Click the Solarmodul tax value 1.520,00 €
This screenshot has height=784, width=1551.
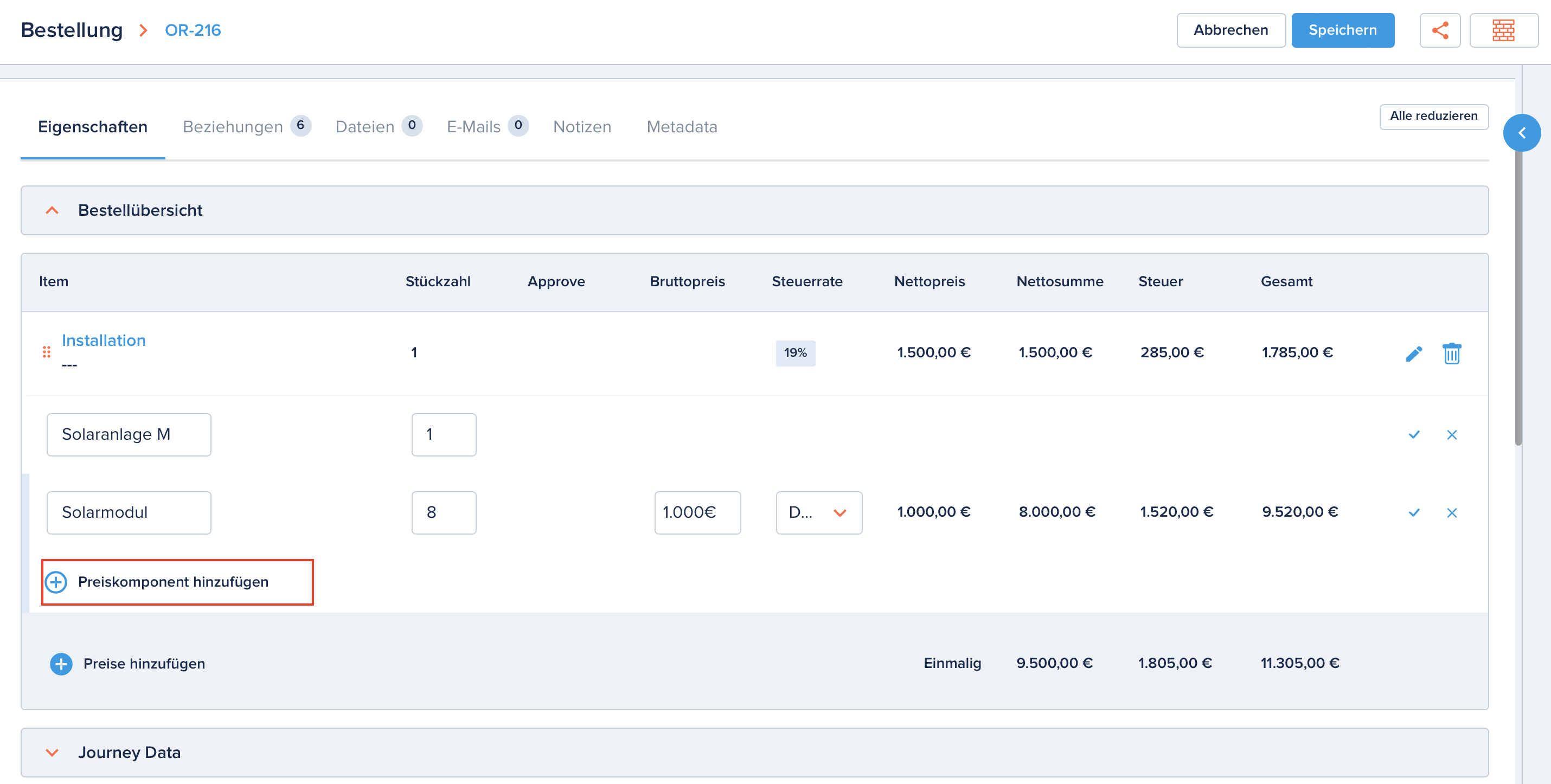pos(1176,512)
